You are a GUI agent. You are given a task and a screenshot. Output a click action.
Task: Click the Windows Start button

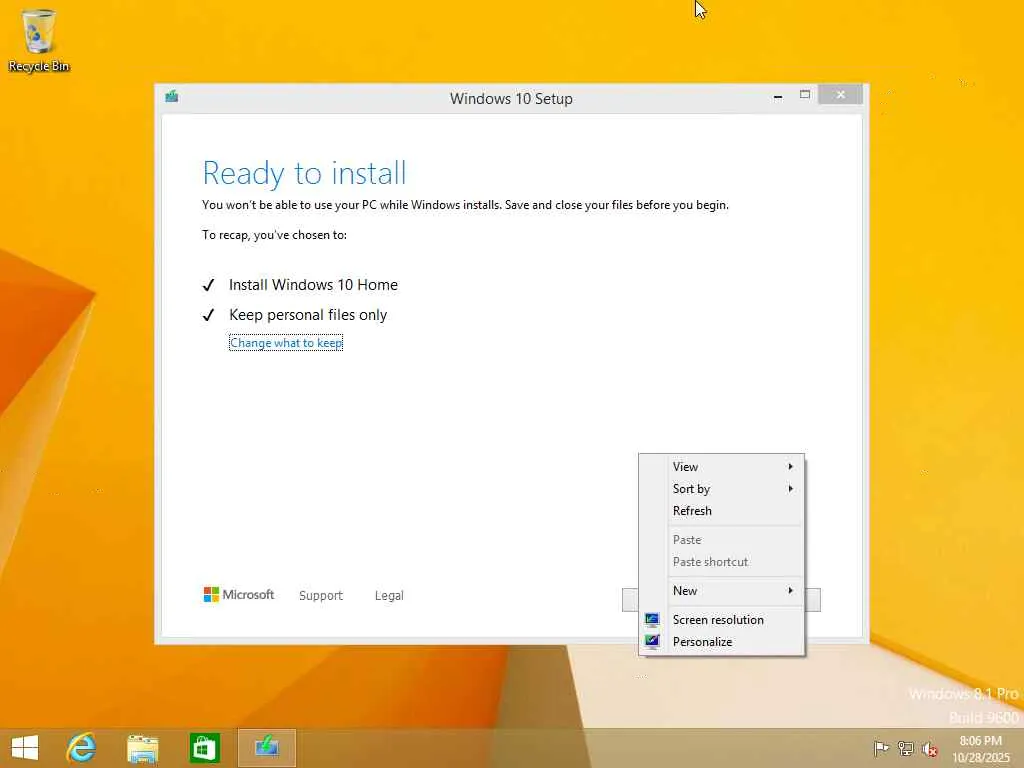[25, 748]
